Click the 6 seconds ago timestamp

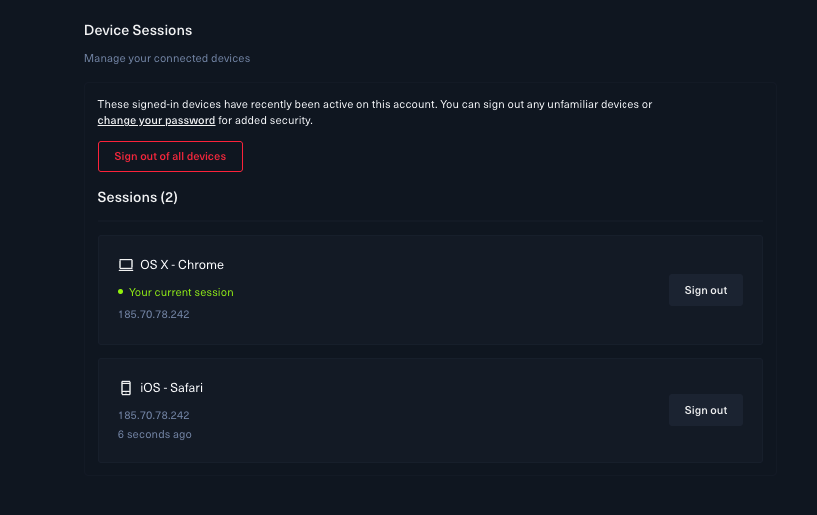pyautogui.click(x=155, y=434)
